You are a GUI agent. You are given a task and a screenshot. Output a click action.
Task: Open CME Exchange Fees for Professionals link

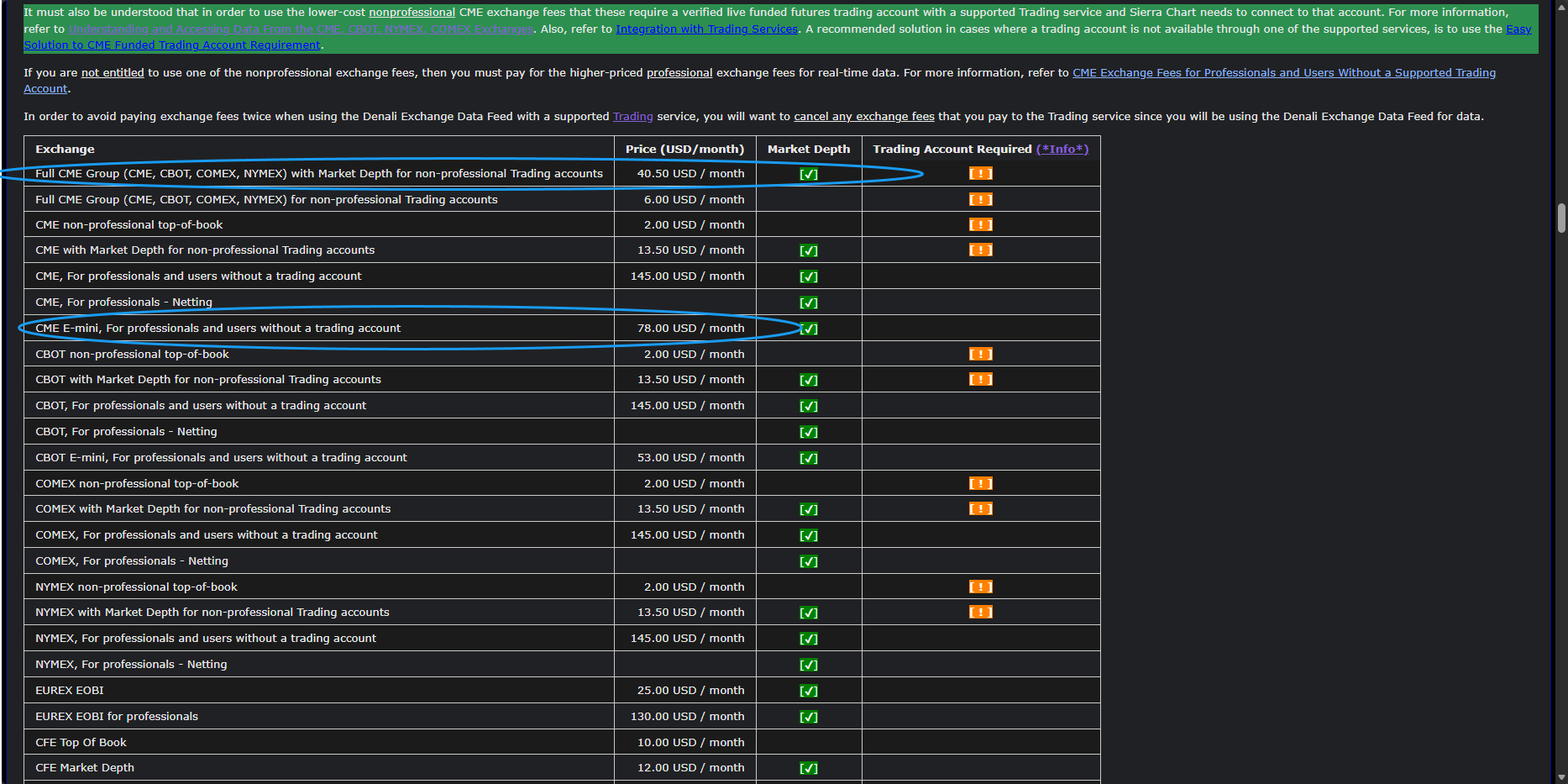[x=1283, y=73]
